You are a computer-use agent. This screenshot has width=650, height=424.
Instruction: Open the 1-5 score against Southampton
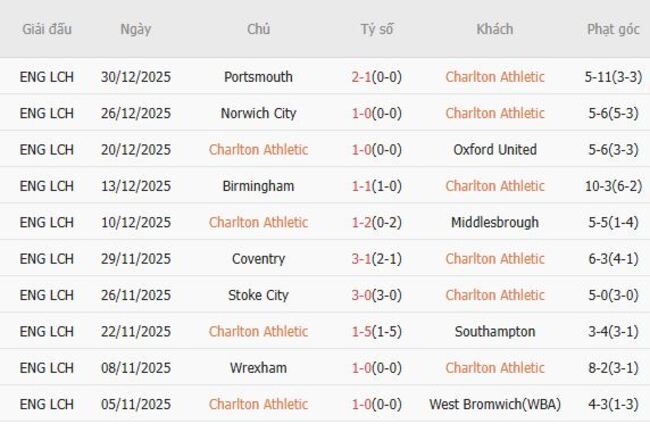363,331
